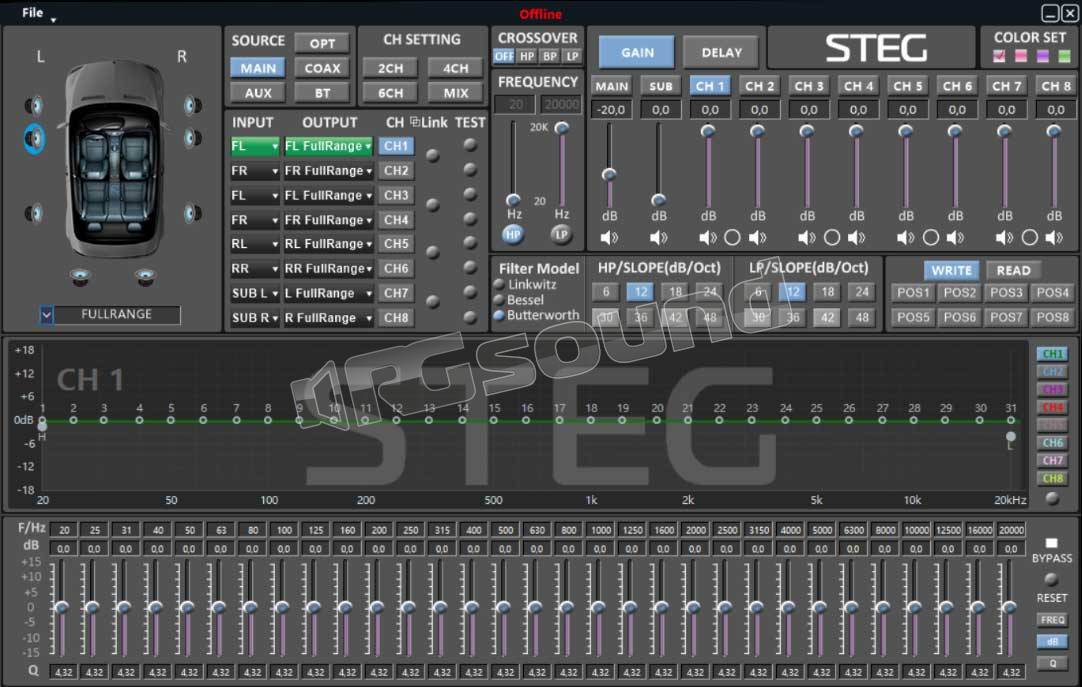The width and height of the screenshot is (1082, 687).
Task: Select crossover mode BP
Action: pos(549,57)
